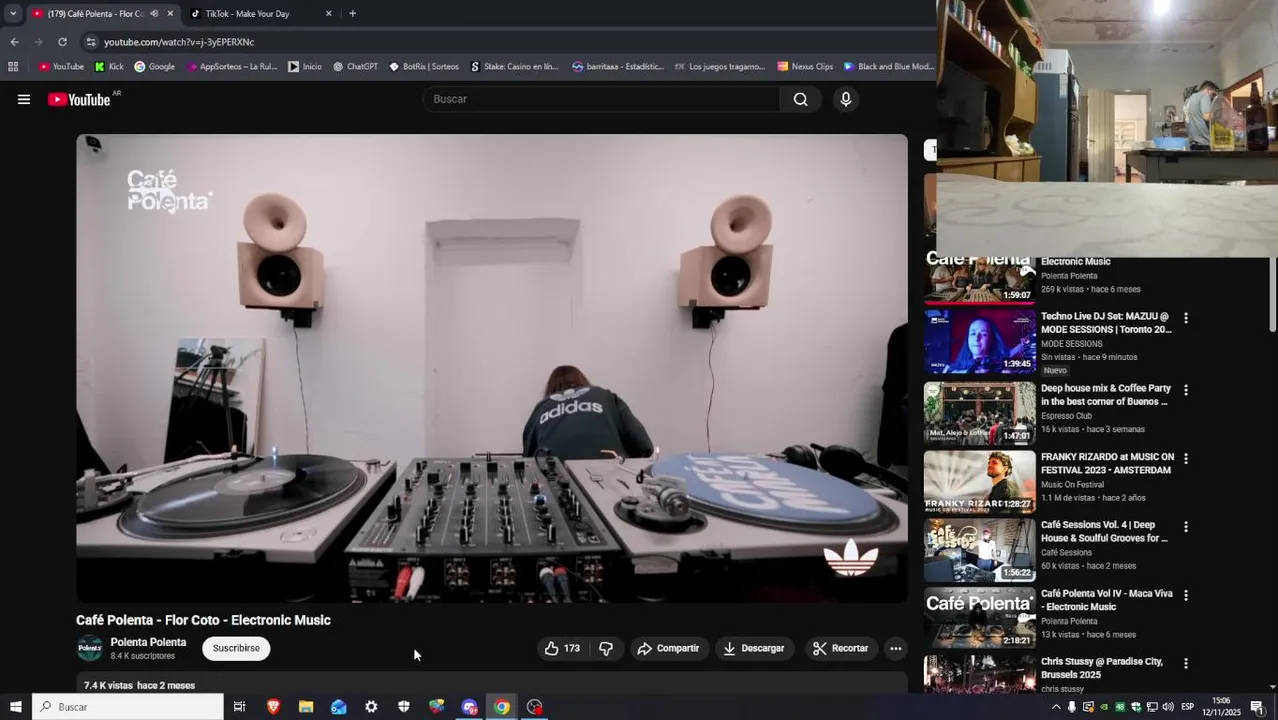Open Deep house mix & Coffee Party thumbnail

pos(979,412)
